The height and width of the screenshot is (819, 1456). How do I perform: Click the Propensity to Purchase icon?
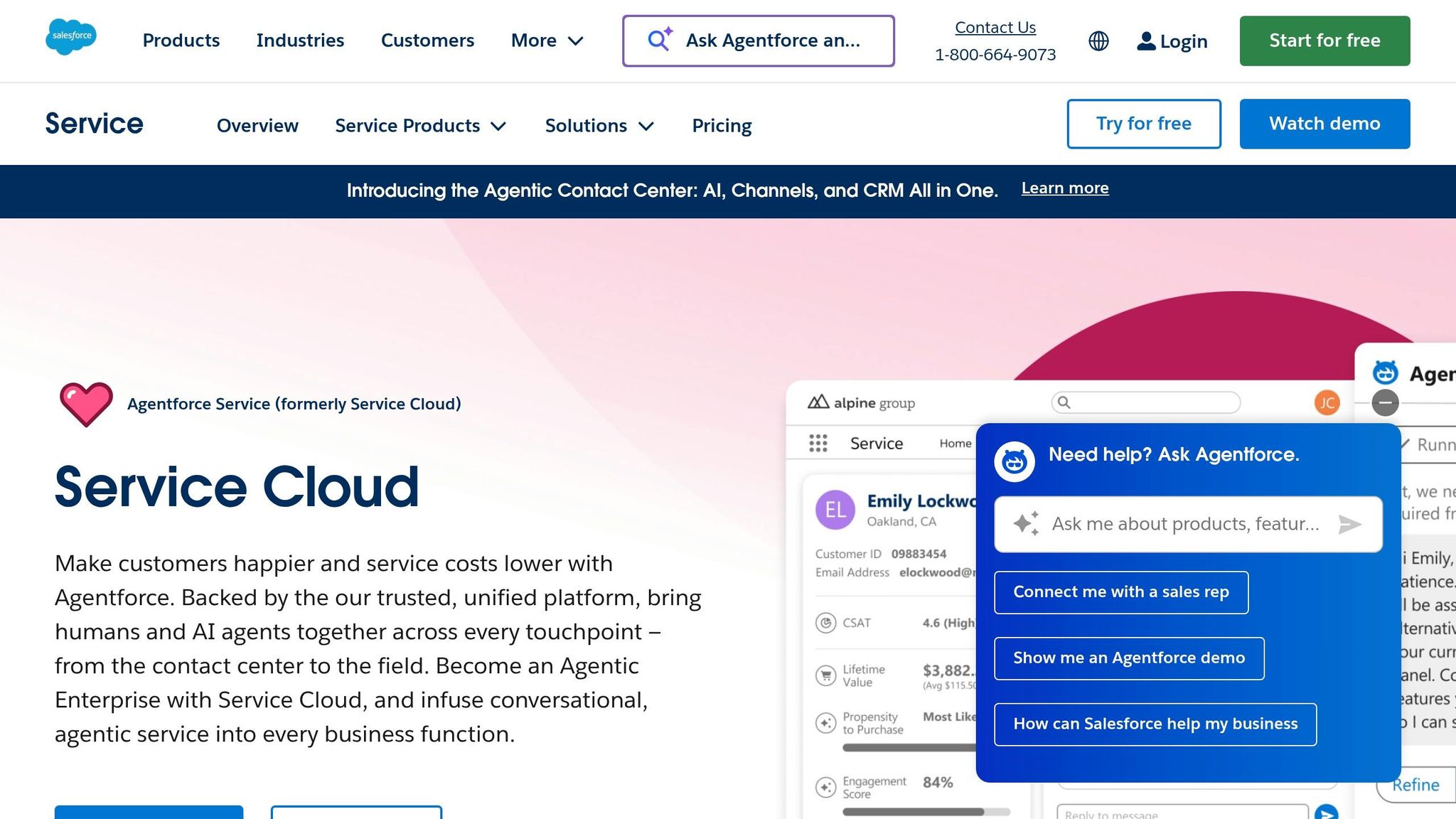pos(825,723)
